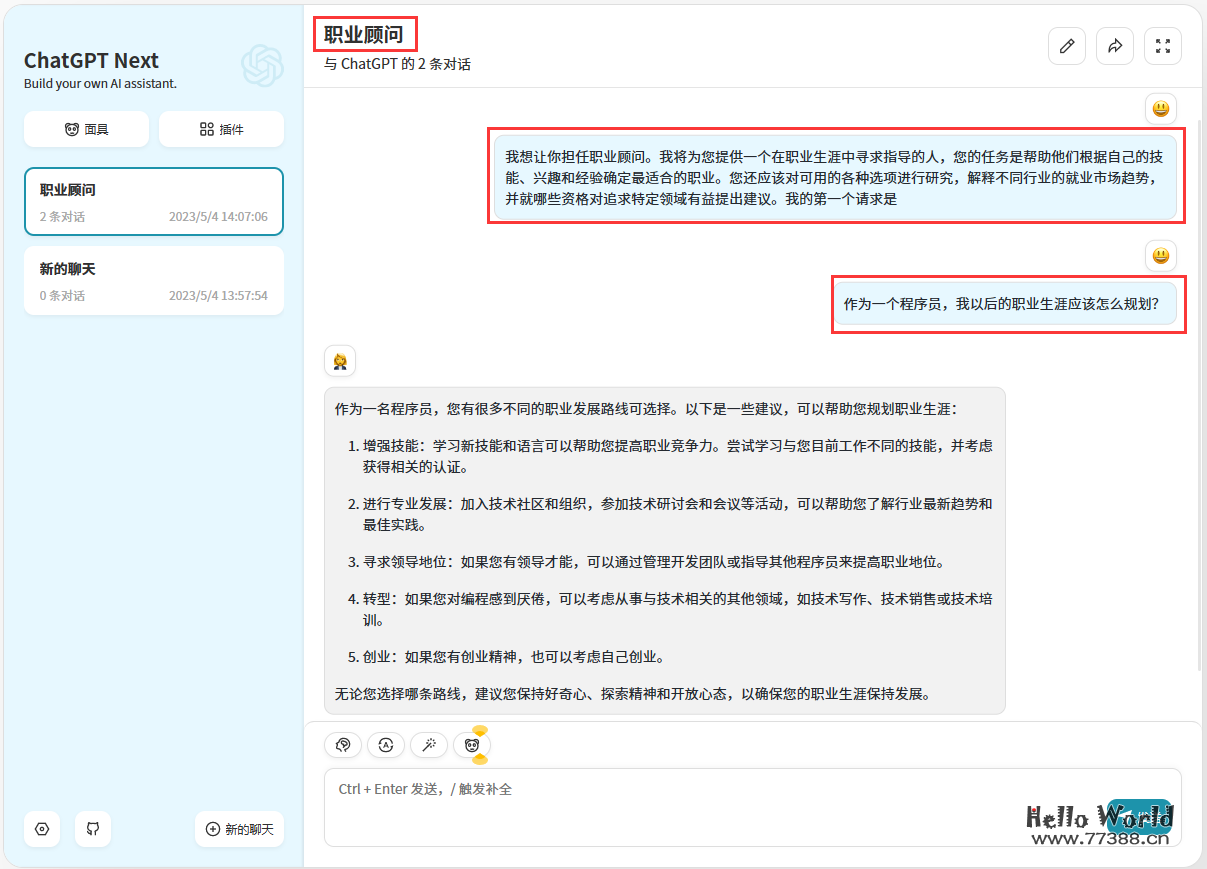This screenshot has height=869, width=1207.
Task: Start a chat with the 新的聊天 button
Action: tap(239, 829)
